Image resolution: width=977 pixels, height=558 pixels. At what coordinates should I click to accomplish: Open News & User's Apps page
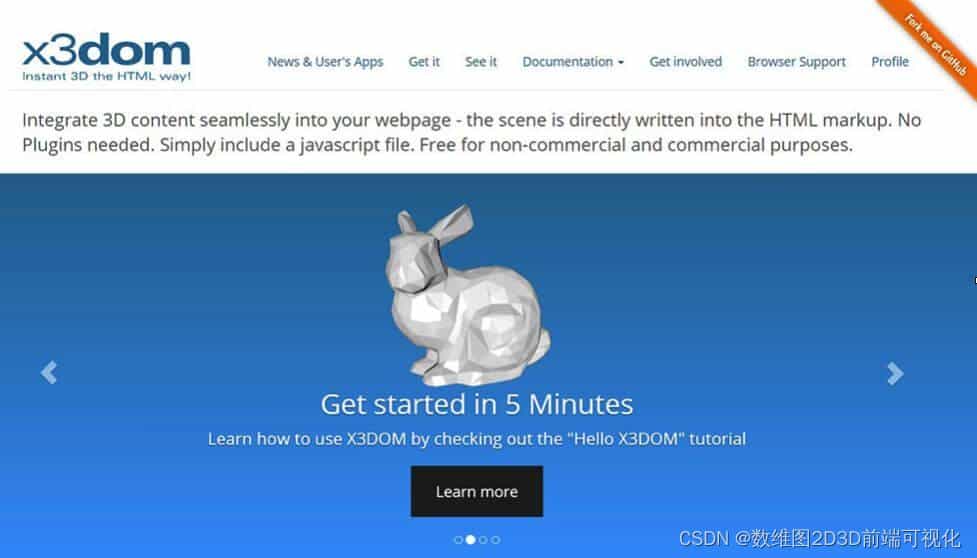click(x=325, y=62)
